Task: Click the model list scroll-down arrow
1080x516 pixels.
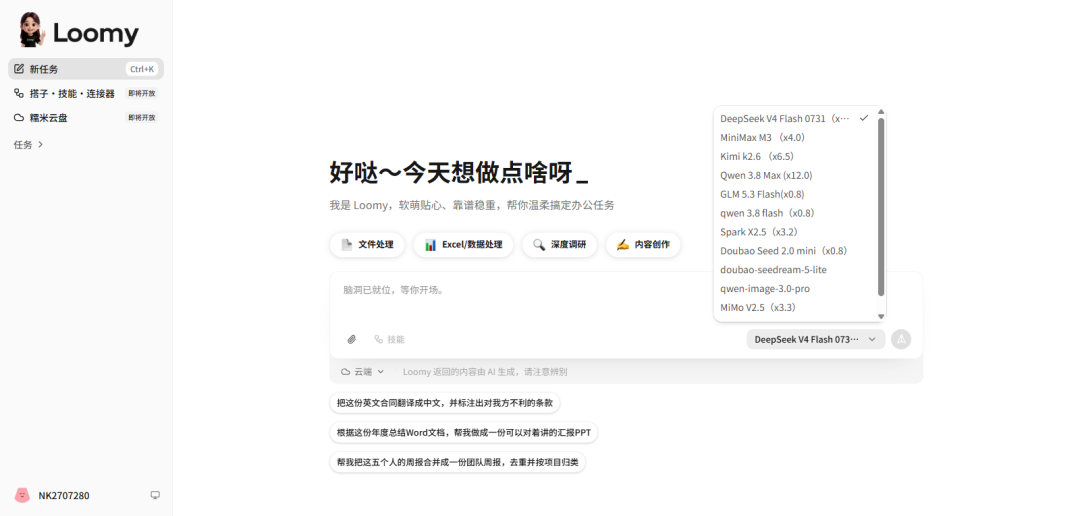Action: (x=881, y=317)
